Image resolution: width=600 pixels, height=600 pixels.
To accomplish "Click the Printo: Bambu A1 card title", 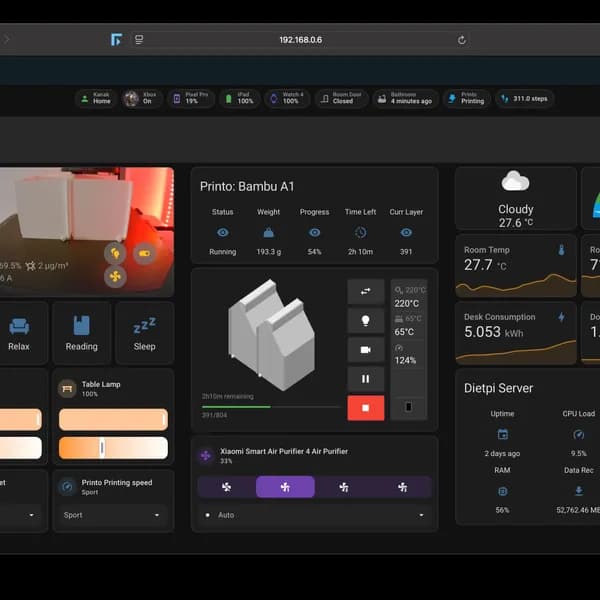I will coord(247,186).
